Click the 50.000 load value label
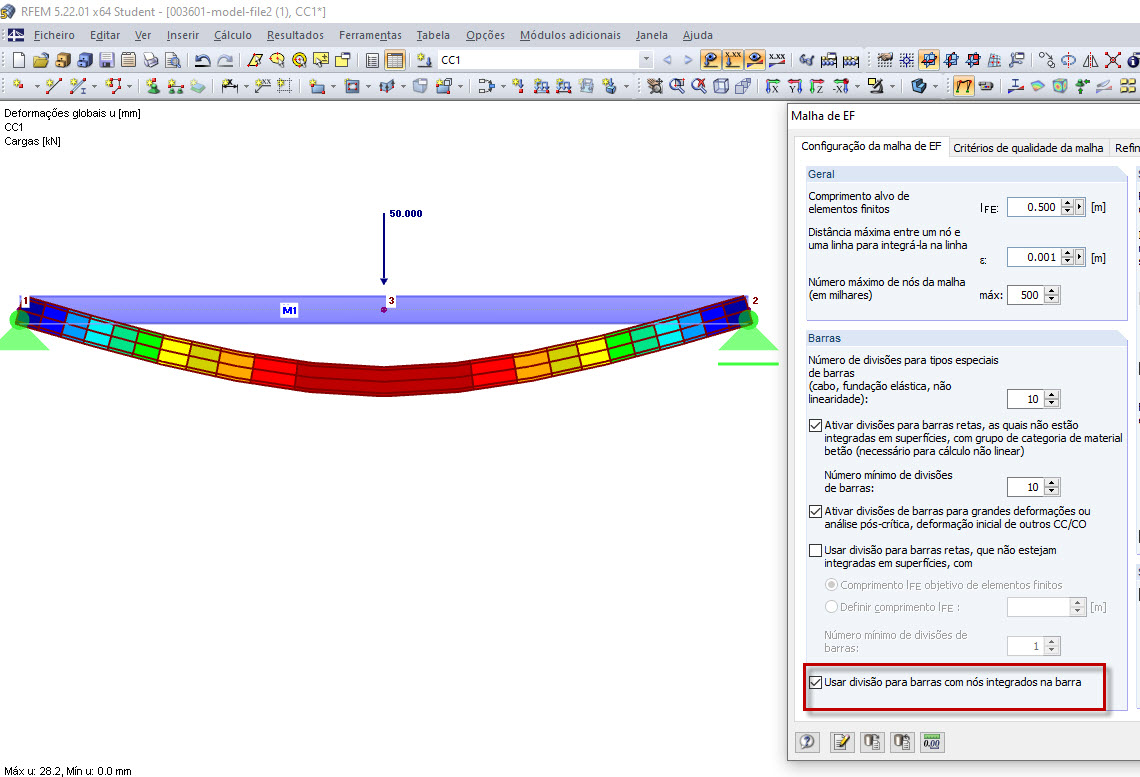The image size is (1140, 777). pos(406,214)
